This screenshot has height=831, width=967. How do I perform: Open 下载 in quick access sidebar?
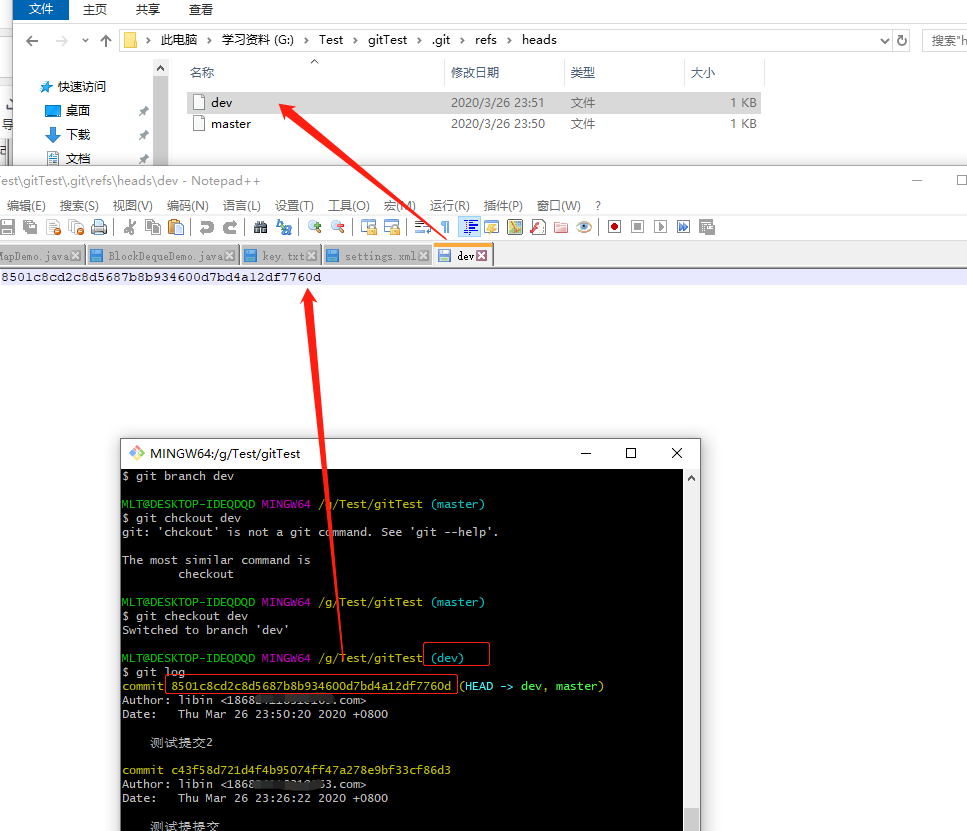78,134
